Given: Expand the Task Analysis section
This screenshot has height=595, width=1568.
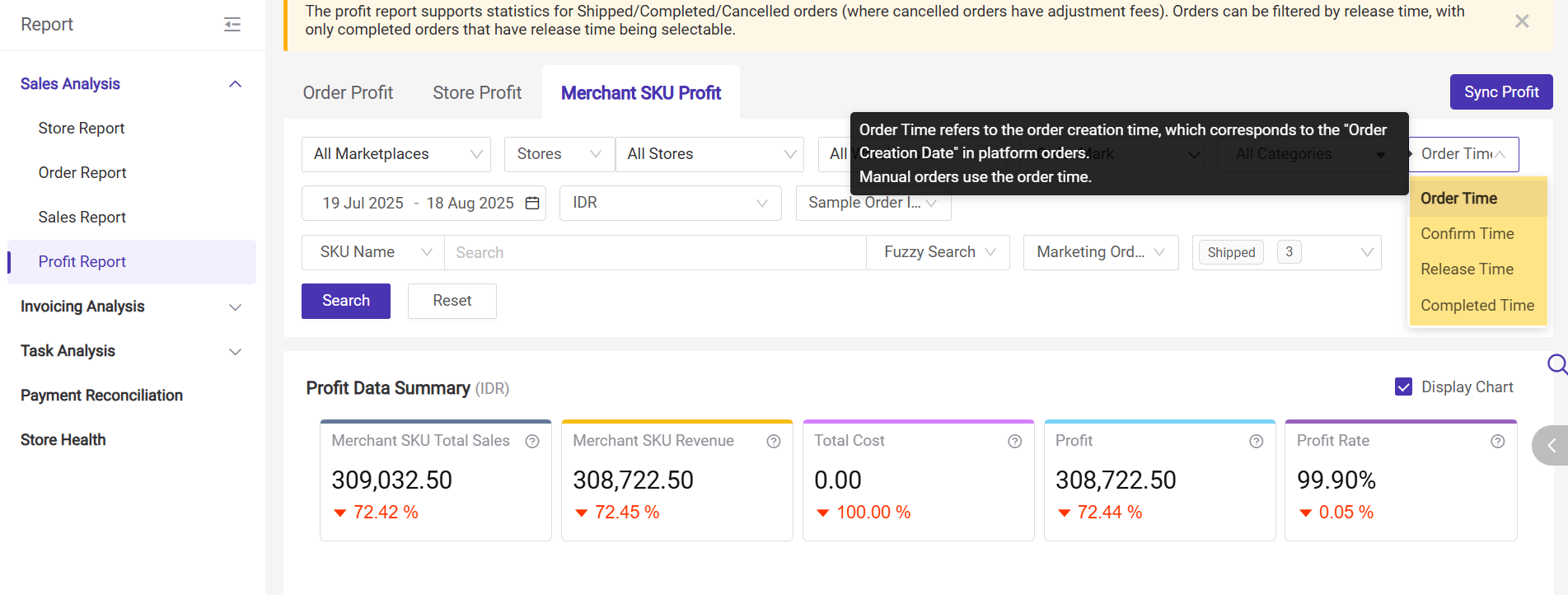Looking at the screenshot, I should [235, 351].
